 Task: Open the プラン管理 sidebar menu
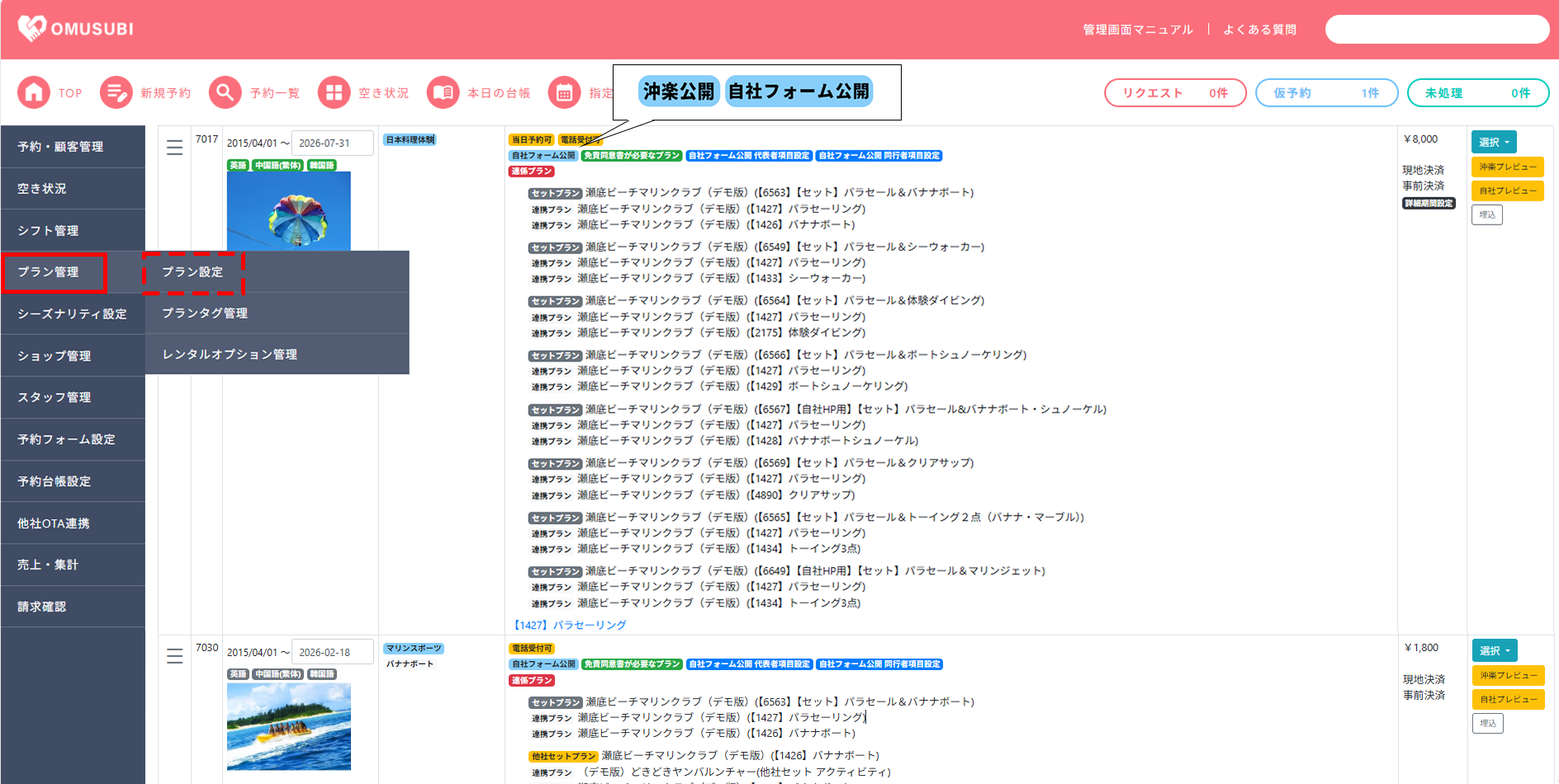tap(54, 272)
